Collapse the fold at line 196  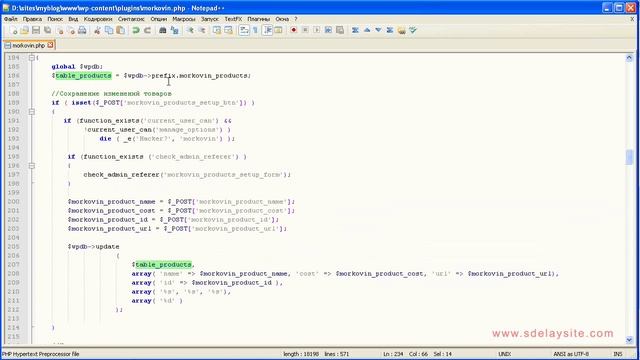(x=31, y=166)
